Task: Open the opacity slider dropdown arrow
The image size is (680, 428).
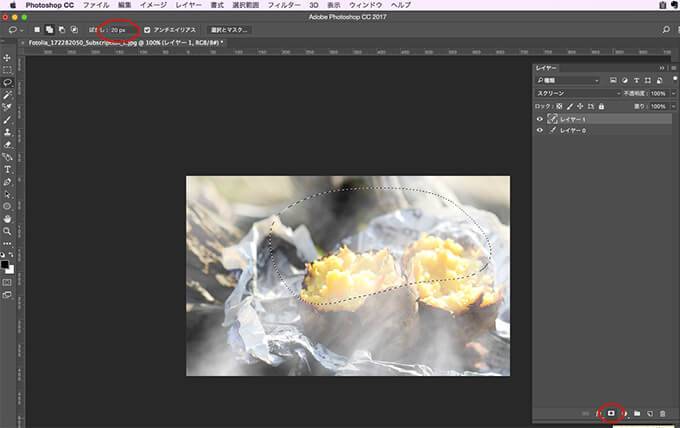Action: tap(673, 93)
